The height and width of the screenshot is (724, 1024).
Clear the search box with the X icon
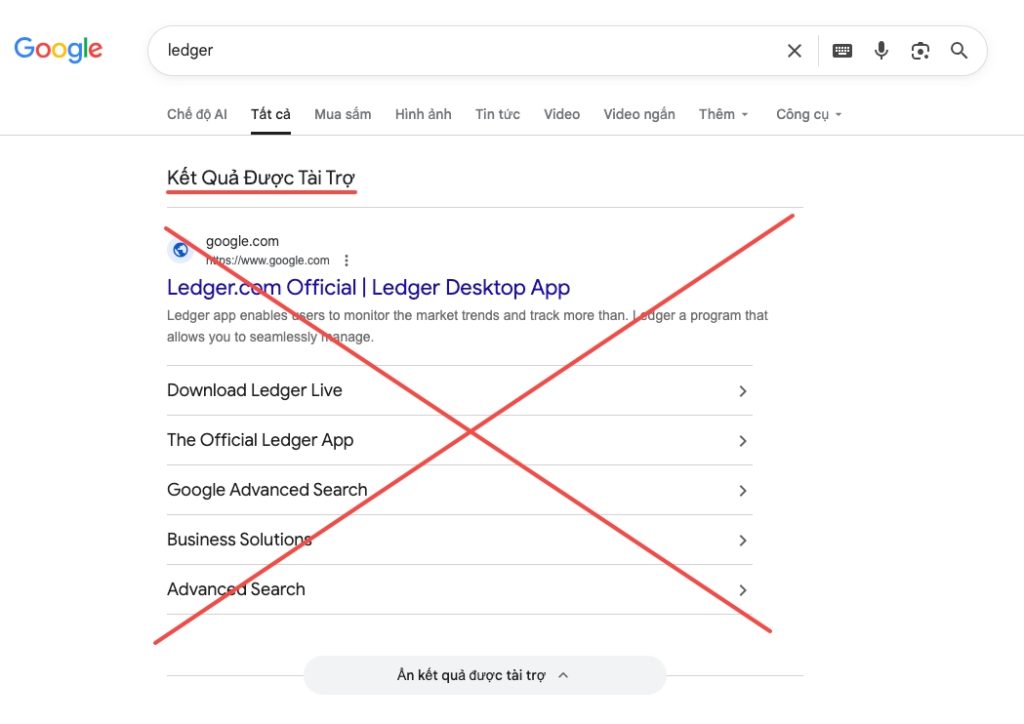pos(794,51)
